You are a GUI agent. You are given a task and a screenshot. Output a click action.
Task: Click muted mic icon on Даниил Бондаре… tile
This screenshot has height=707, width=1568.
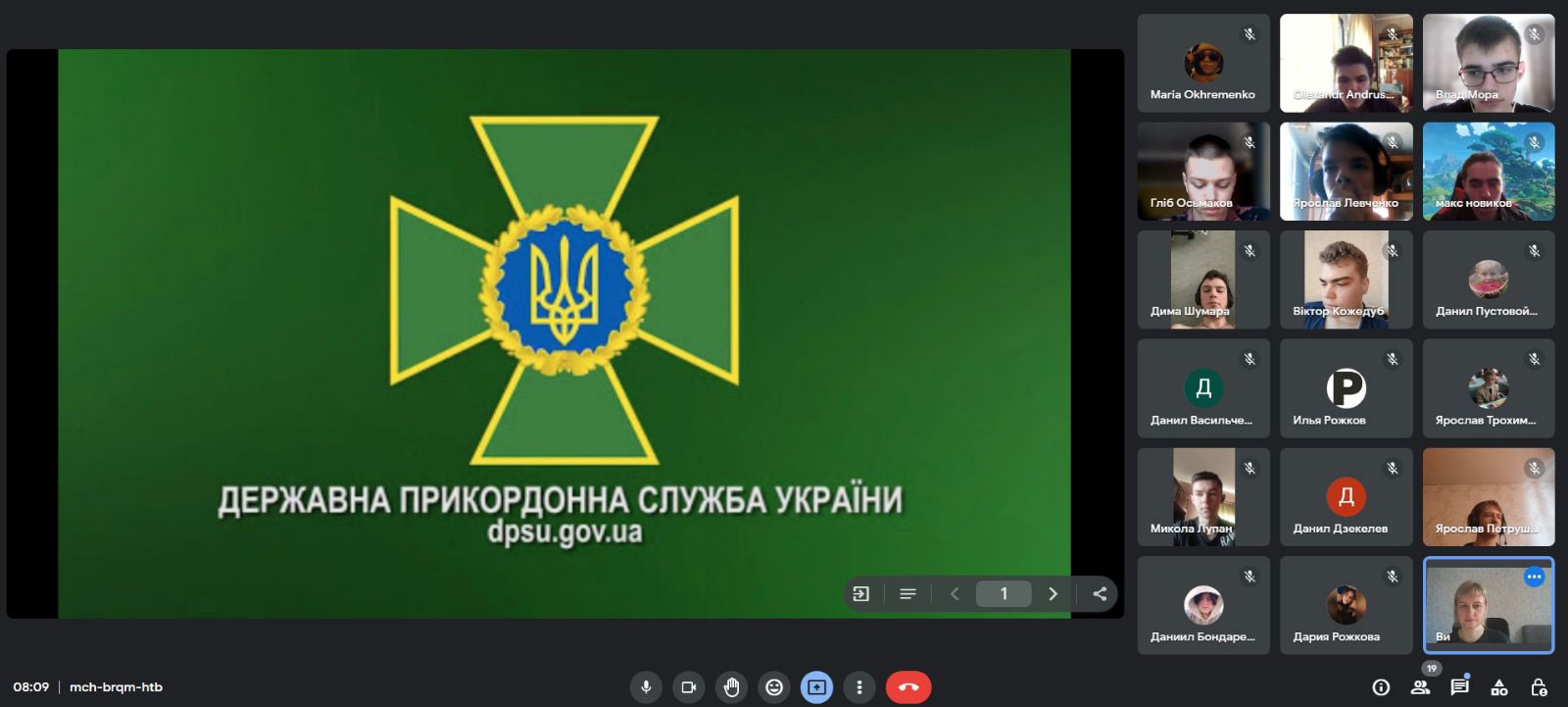point(1249,577)
